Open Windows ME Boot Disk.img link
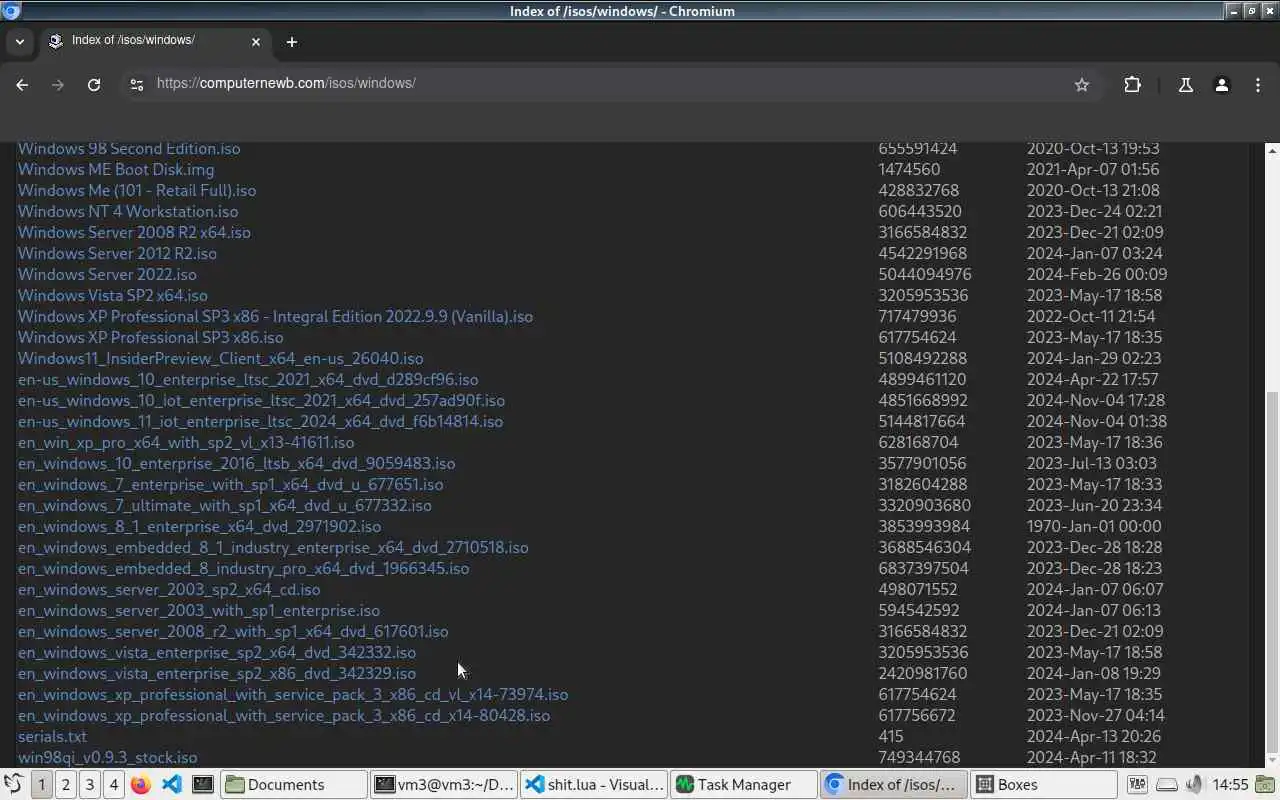 pyautogui.click(x=116, y=169)
